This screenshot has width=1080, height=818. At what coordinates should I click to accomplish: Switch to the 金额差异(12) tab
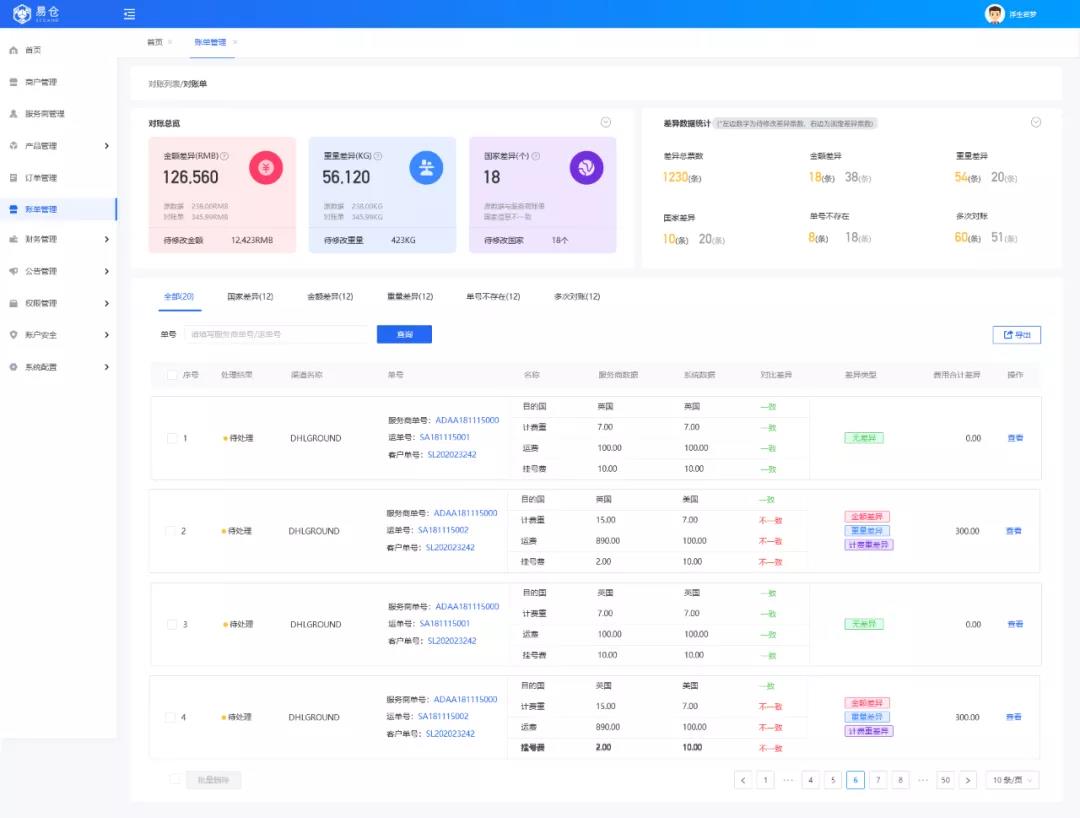[x=329, y=297]
